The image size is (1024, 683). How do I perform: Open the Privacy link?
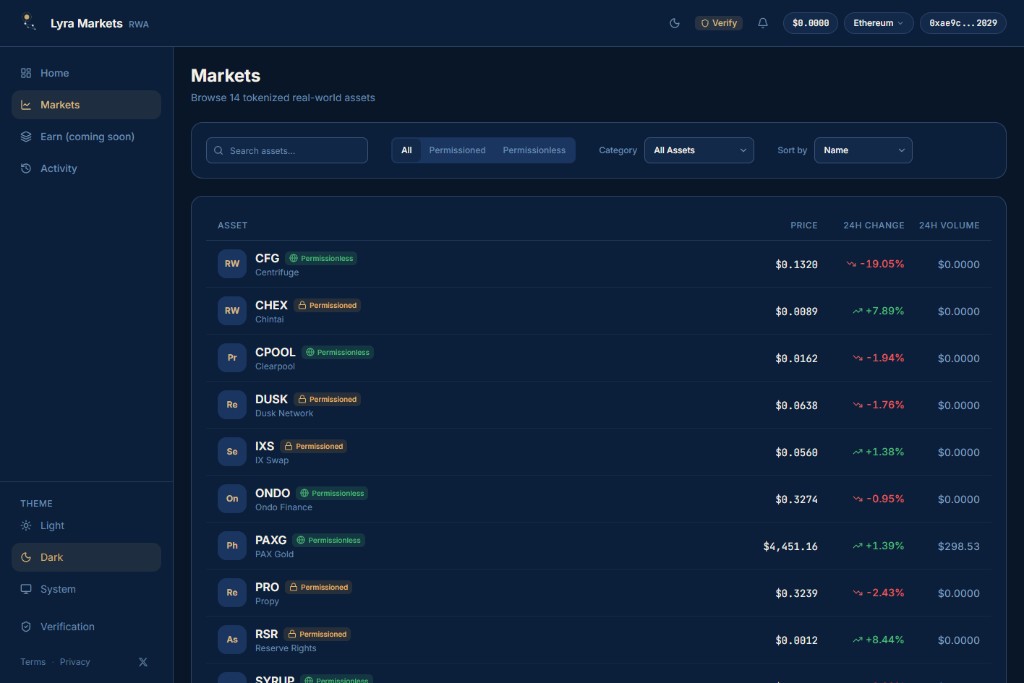click(74, 662)
